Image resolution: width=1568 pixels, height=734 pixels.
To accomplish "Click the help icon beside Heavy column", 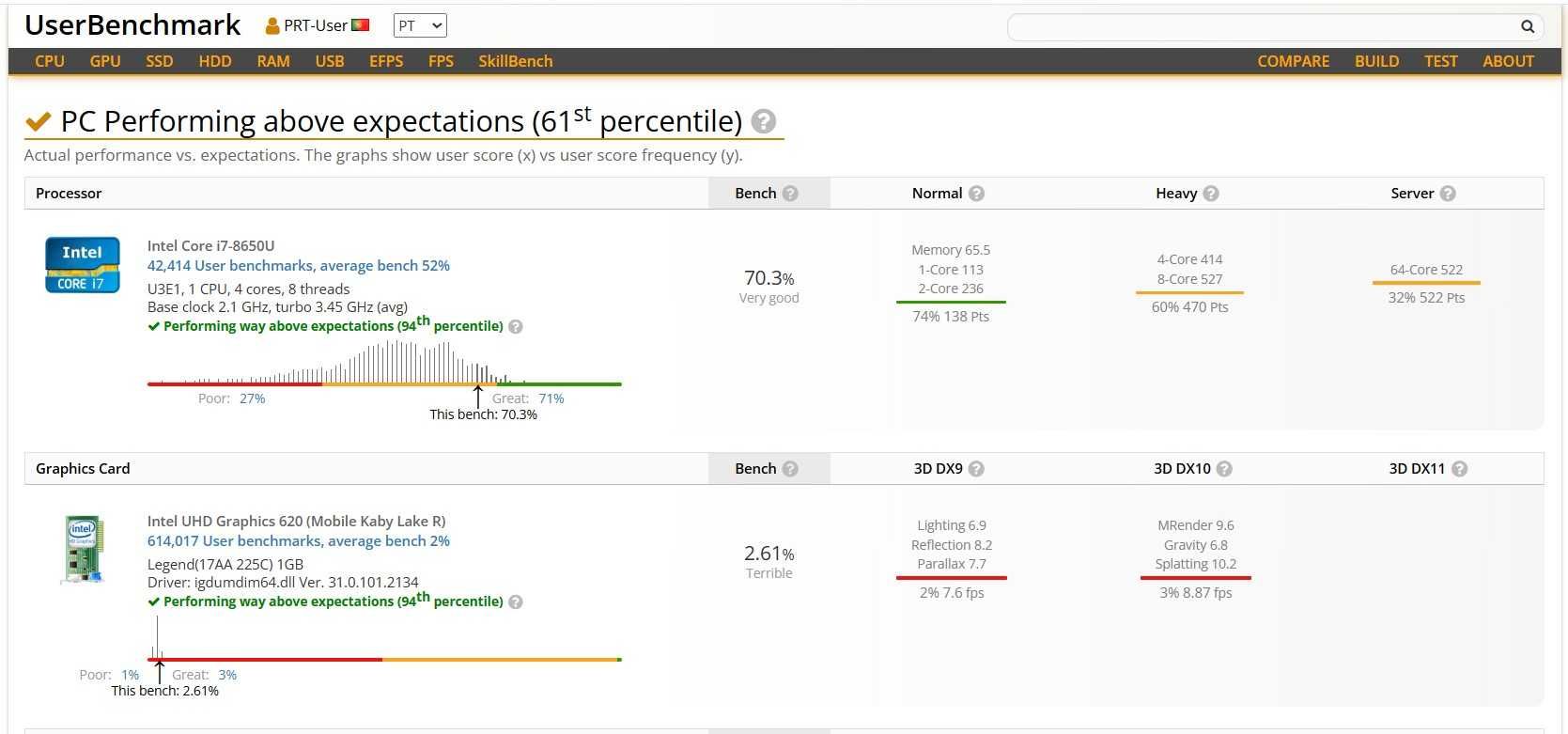I will [1211, 194].
